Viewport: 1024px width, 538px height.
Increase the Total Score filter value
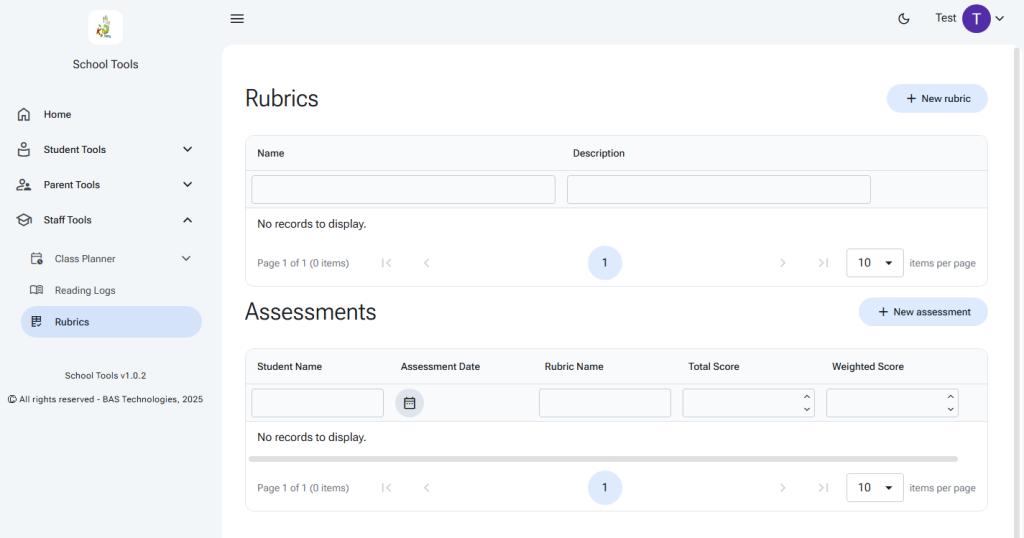coord(806,397)
